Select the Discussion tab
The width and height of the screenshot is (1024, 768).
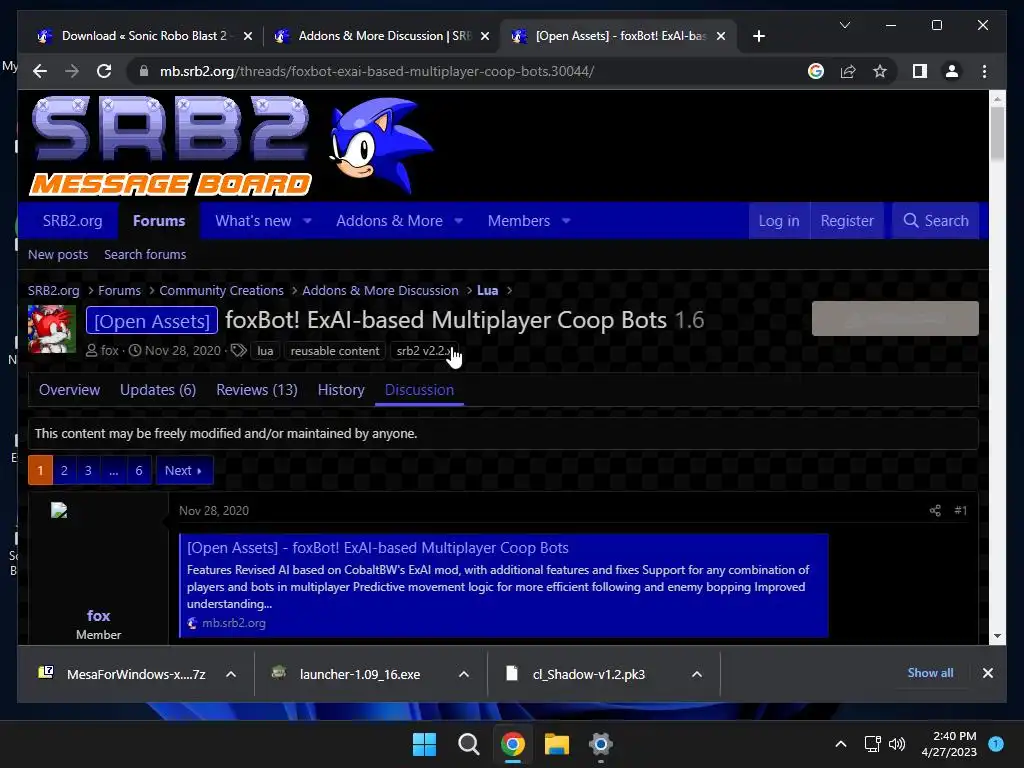(x=419, y=390)
